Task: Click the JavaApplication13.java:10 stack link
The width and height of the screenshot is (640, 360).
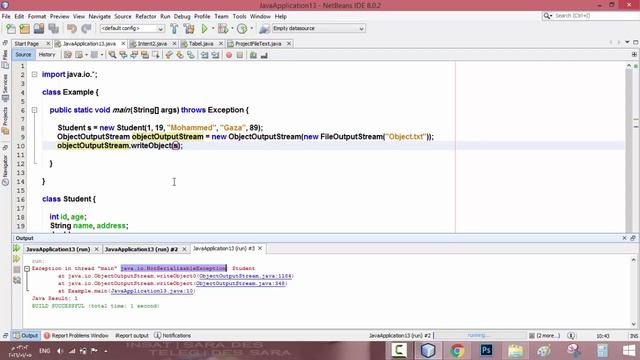Action: coord(152,291)
